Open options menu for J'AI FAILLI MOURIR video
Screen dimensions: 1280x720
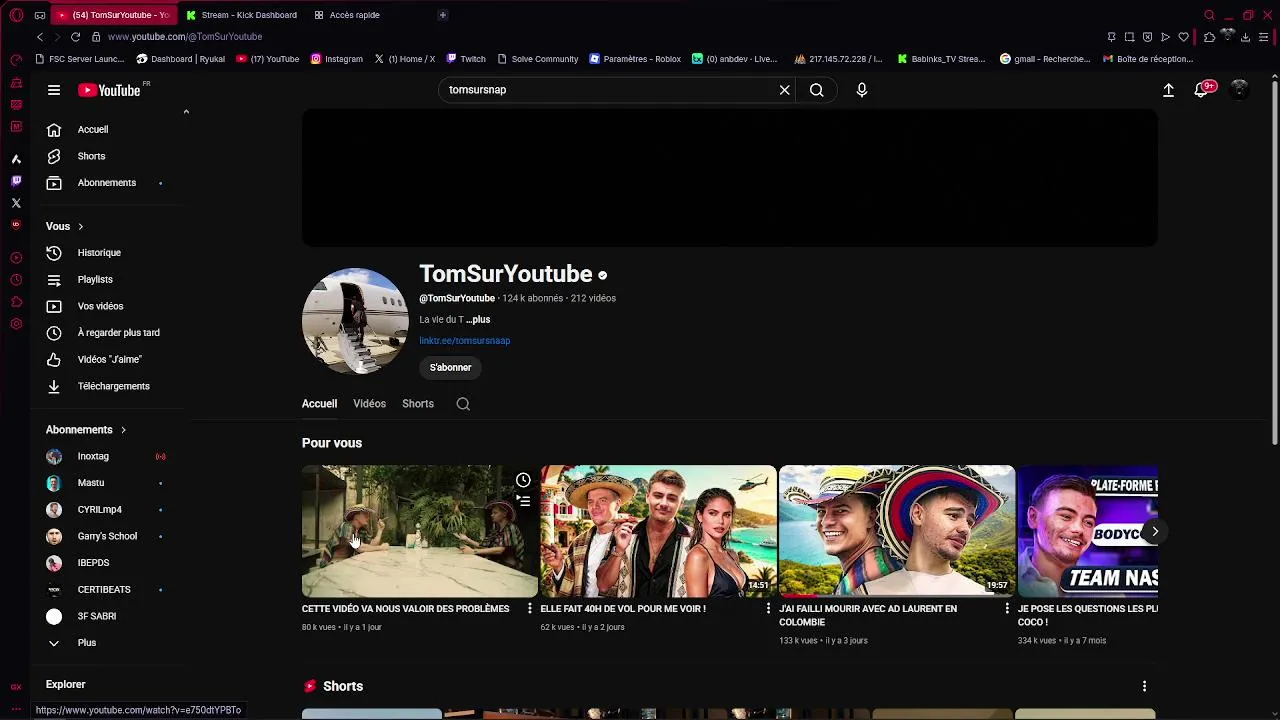point(1007,609)
